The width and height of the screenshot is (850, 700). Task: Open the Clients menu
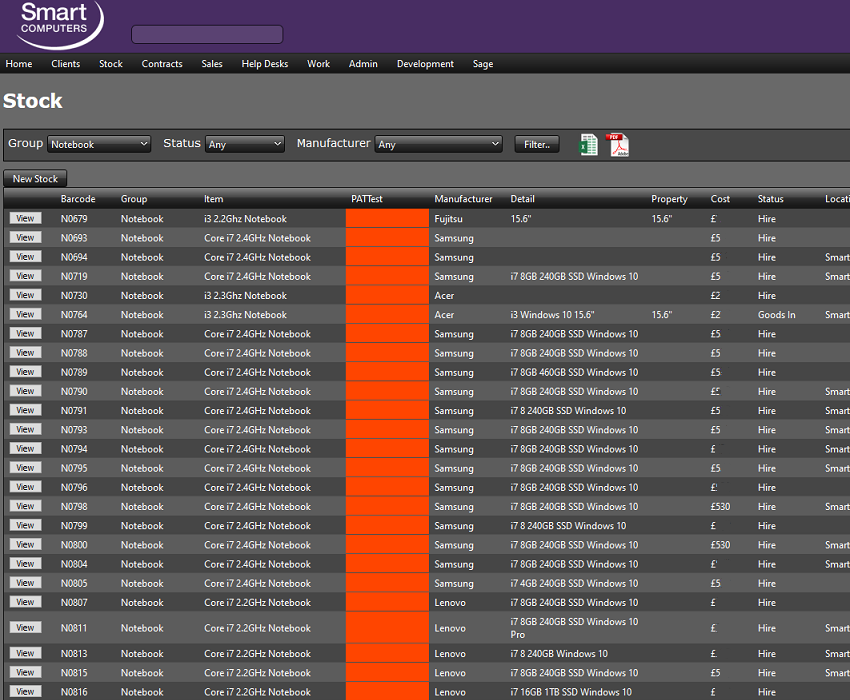pyautogui.click(x=66, y=64)
